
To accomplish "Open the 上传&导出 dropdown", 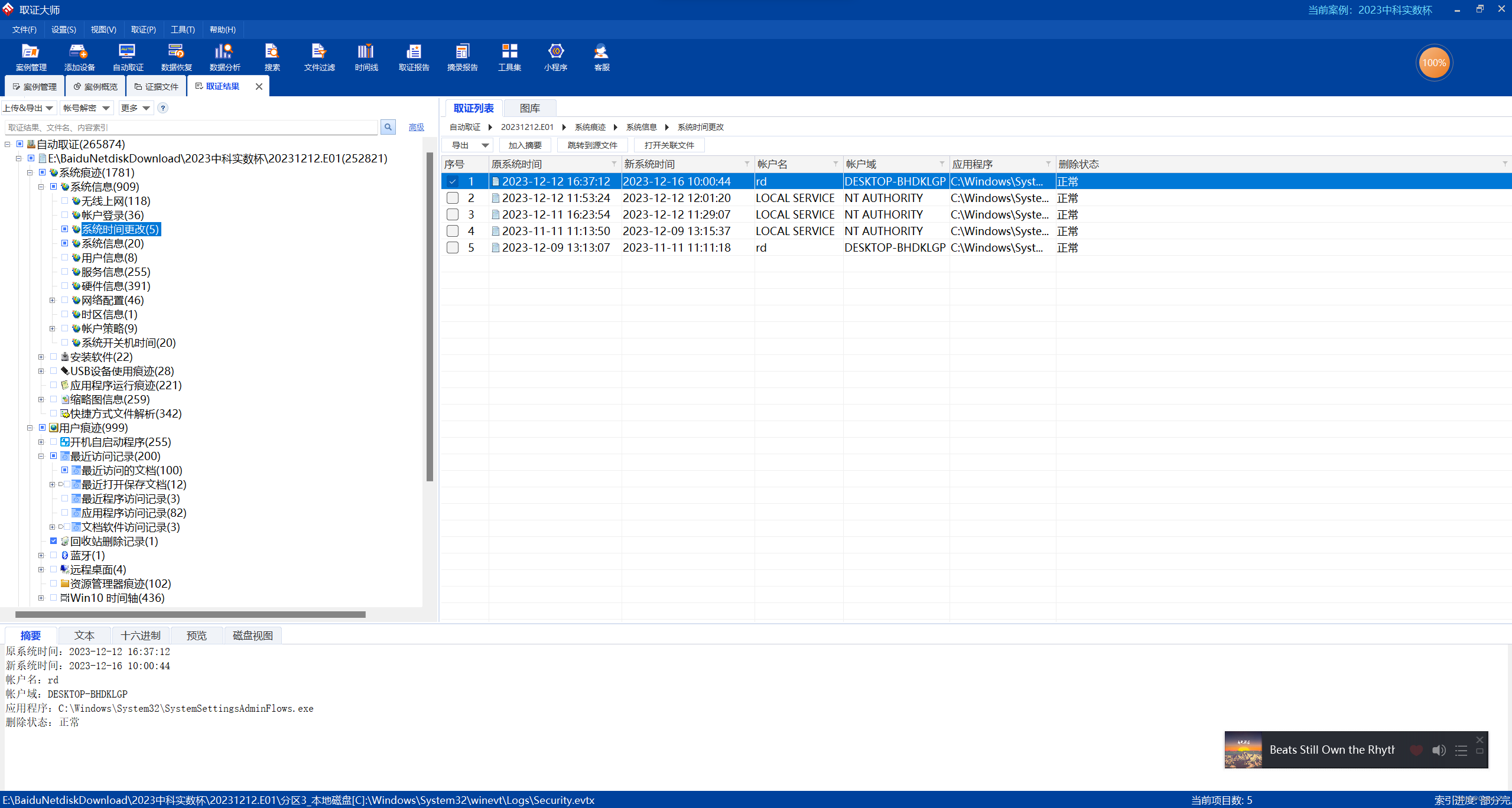I will (28, 107).
